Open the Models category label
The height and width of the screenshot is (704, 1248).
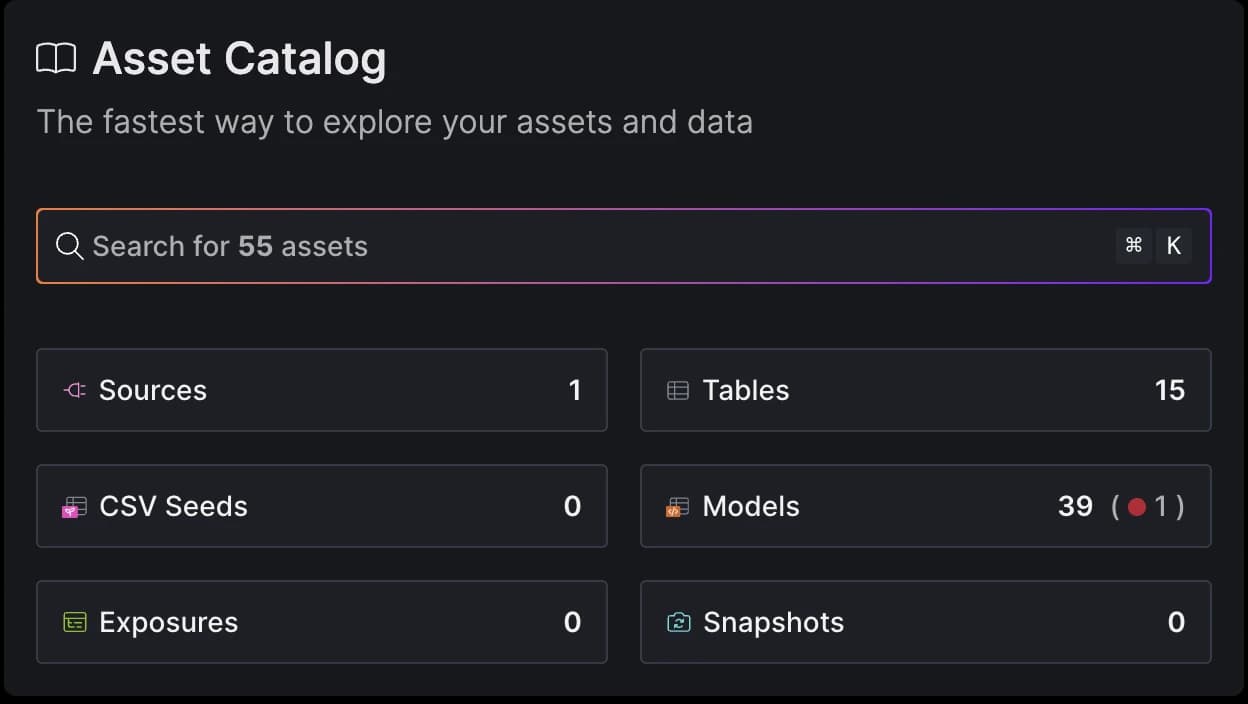[x=751, y=507]
